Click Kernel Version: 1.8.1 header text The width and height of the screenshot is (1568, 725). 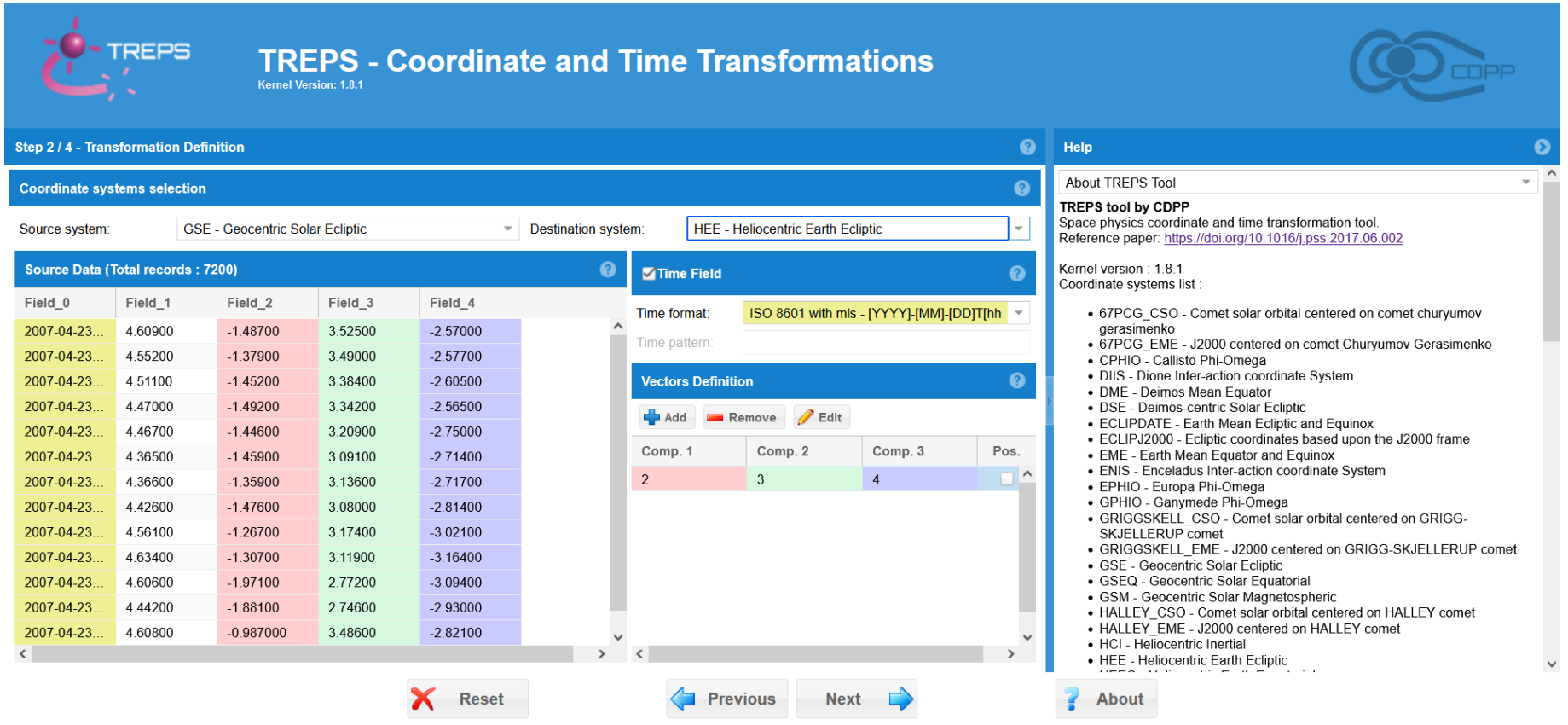tap(310, 84)
